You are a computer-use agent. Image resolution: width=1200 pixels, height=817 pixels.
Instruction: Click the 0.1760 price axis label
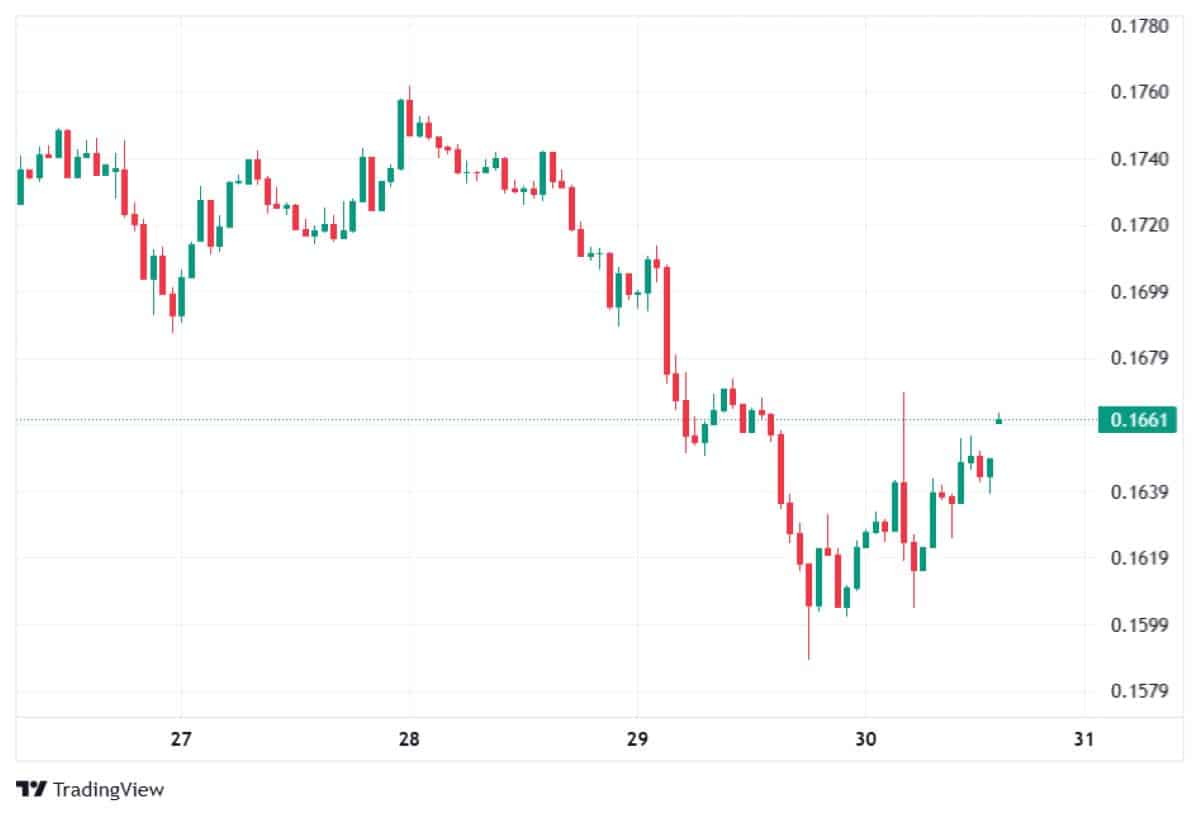1139,93
